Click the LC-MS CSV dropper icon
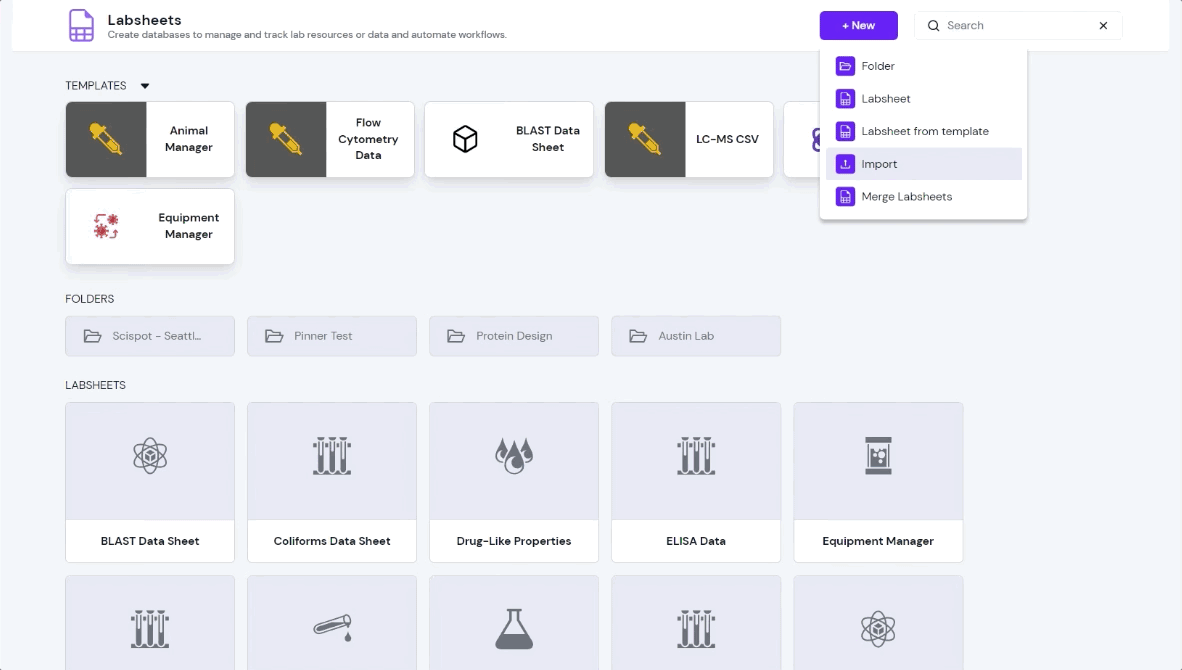This screenshot has width=1182, height=670. pos(645,139)
